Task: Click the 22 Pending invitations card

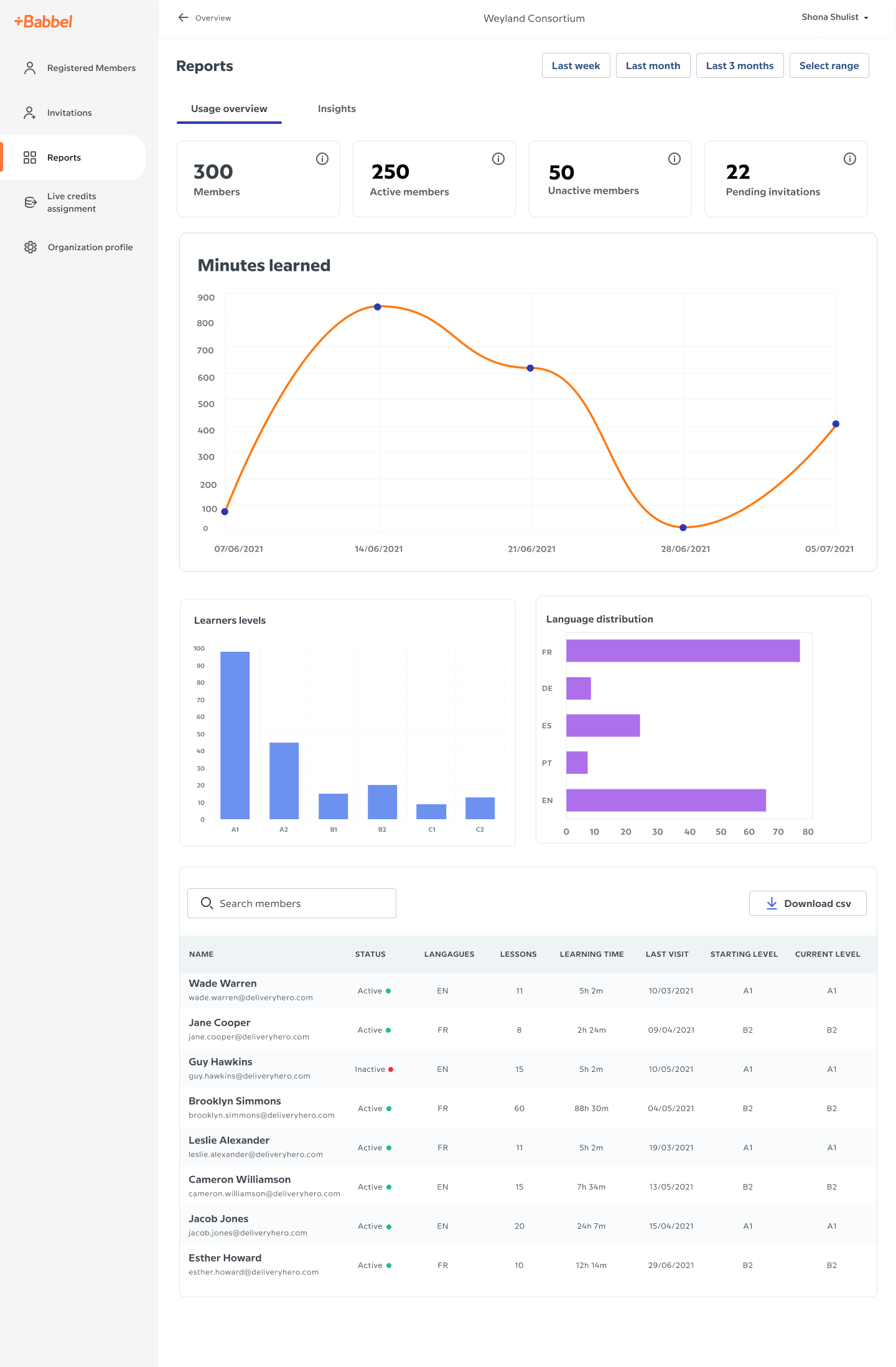Action: pos(786,179)
